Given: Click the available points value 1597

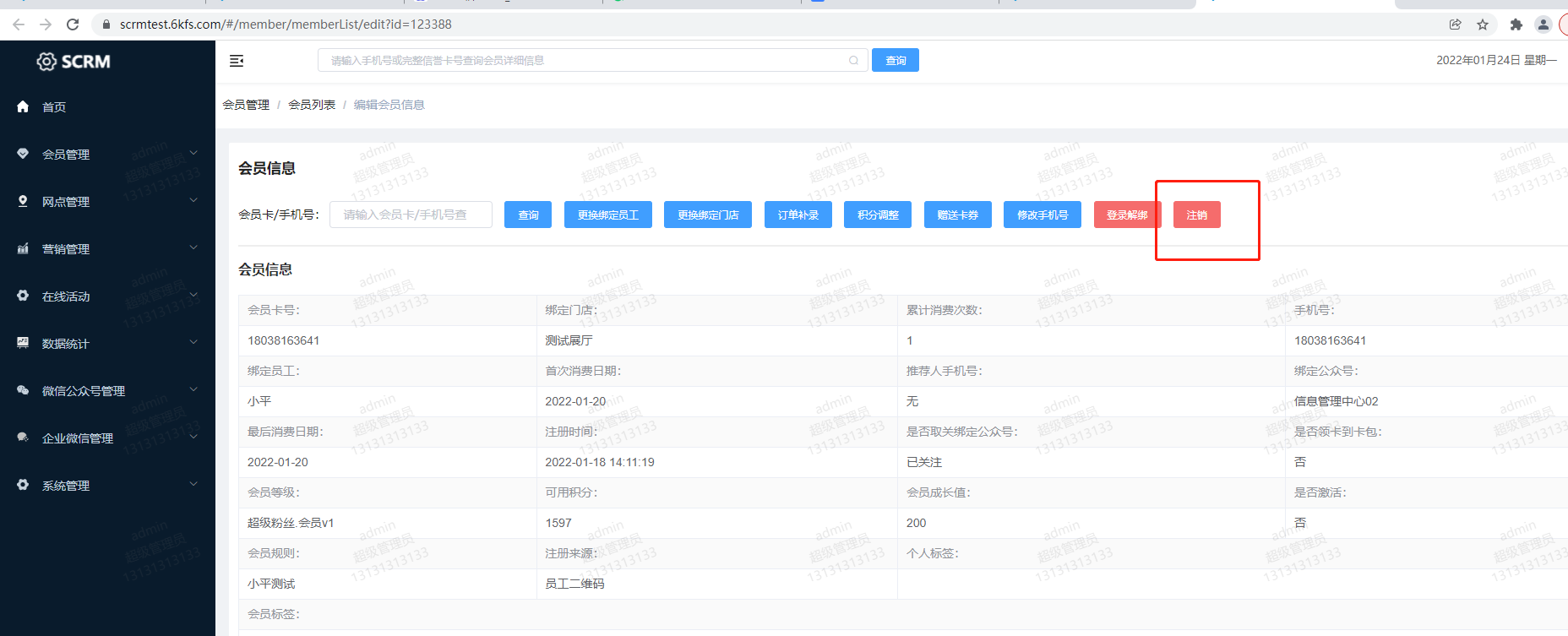Looking at the screenshot, I should (x=558, y=523).
